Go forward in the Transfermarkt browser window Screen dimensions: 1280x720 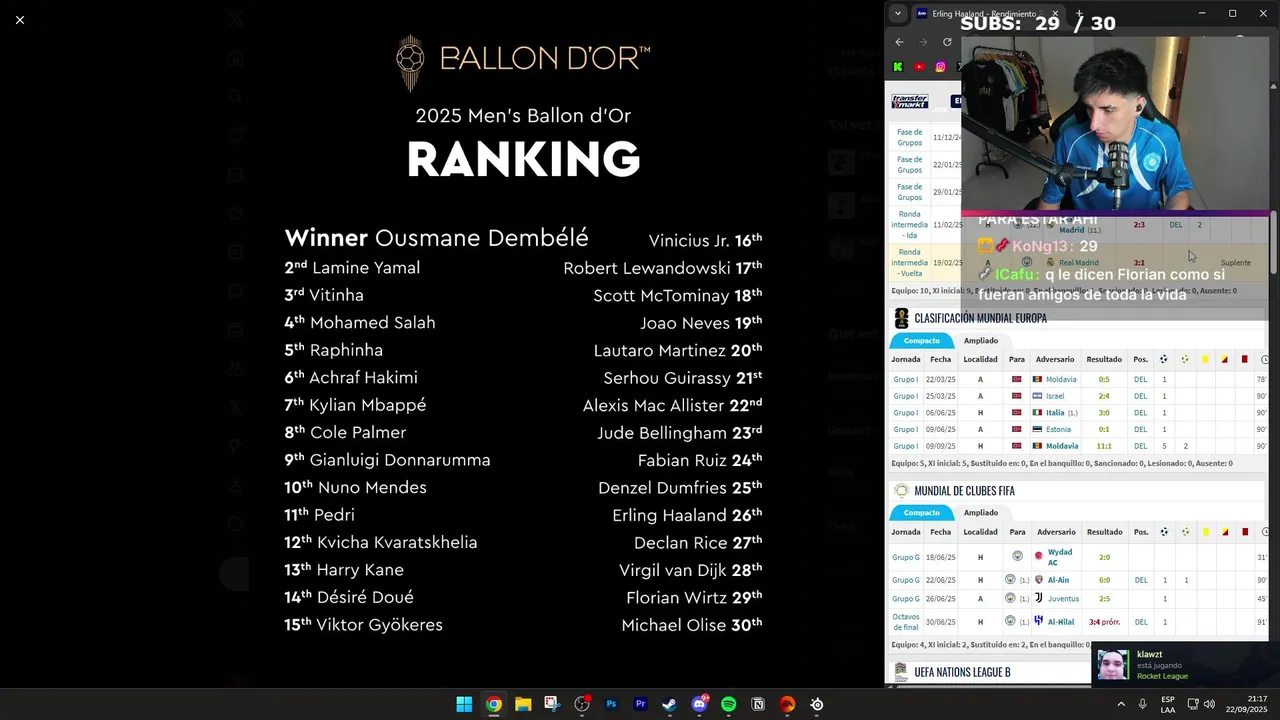click(x=923, y=42)
